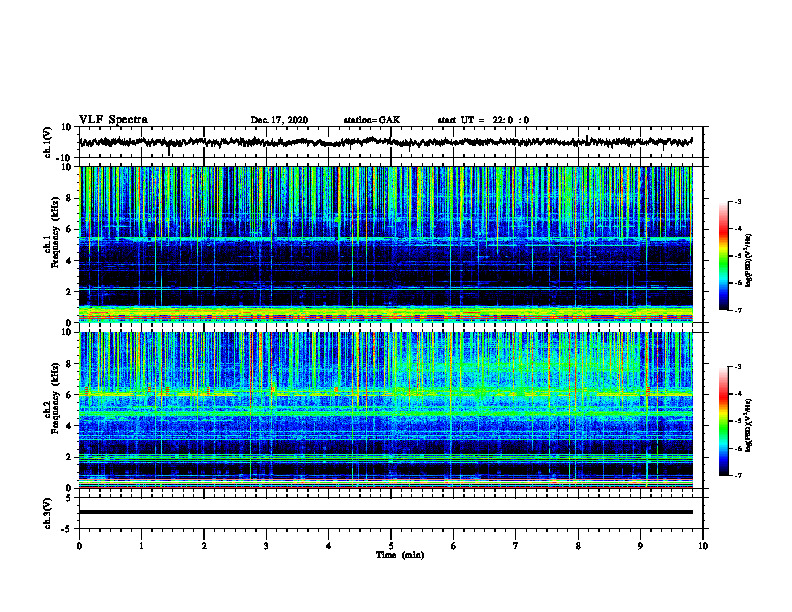Select the log(PSD) label beside ch.1 color bar

(749, 260)
